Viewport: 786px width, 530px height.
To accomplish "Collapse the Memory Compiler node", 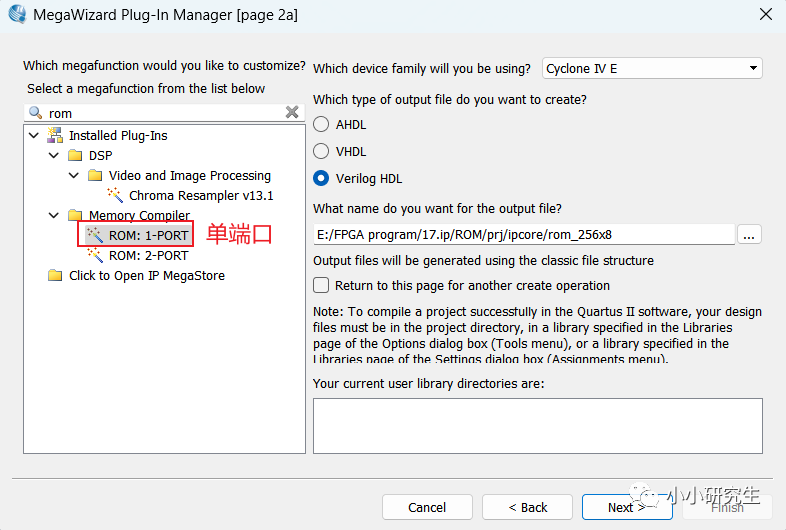I will click(54, 215).
